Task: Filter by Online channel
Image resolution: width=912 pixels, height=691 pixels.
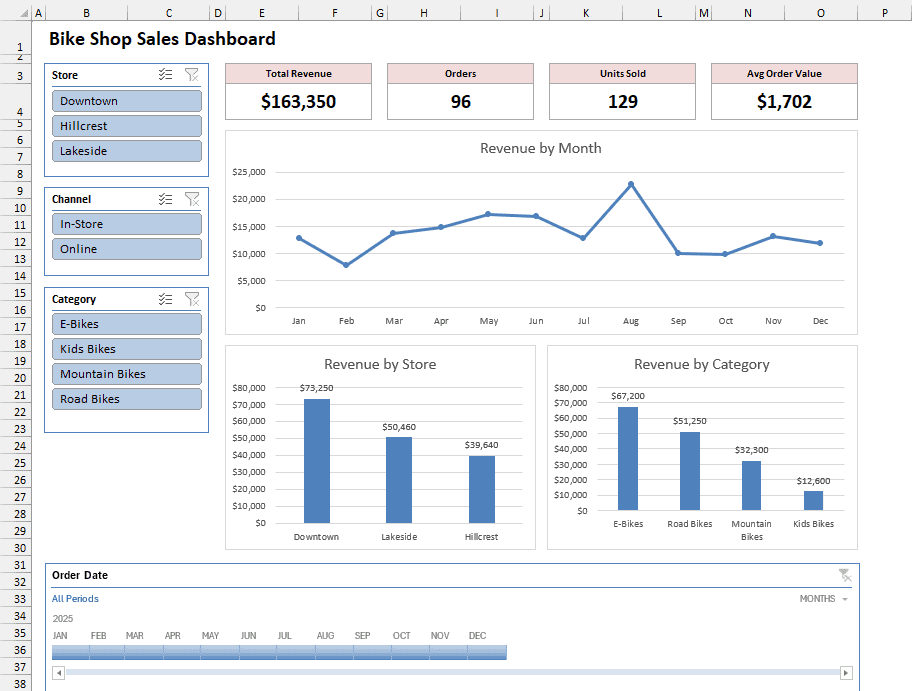Action: coord(127,249)
